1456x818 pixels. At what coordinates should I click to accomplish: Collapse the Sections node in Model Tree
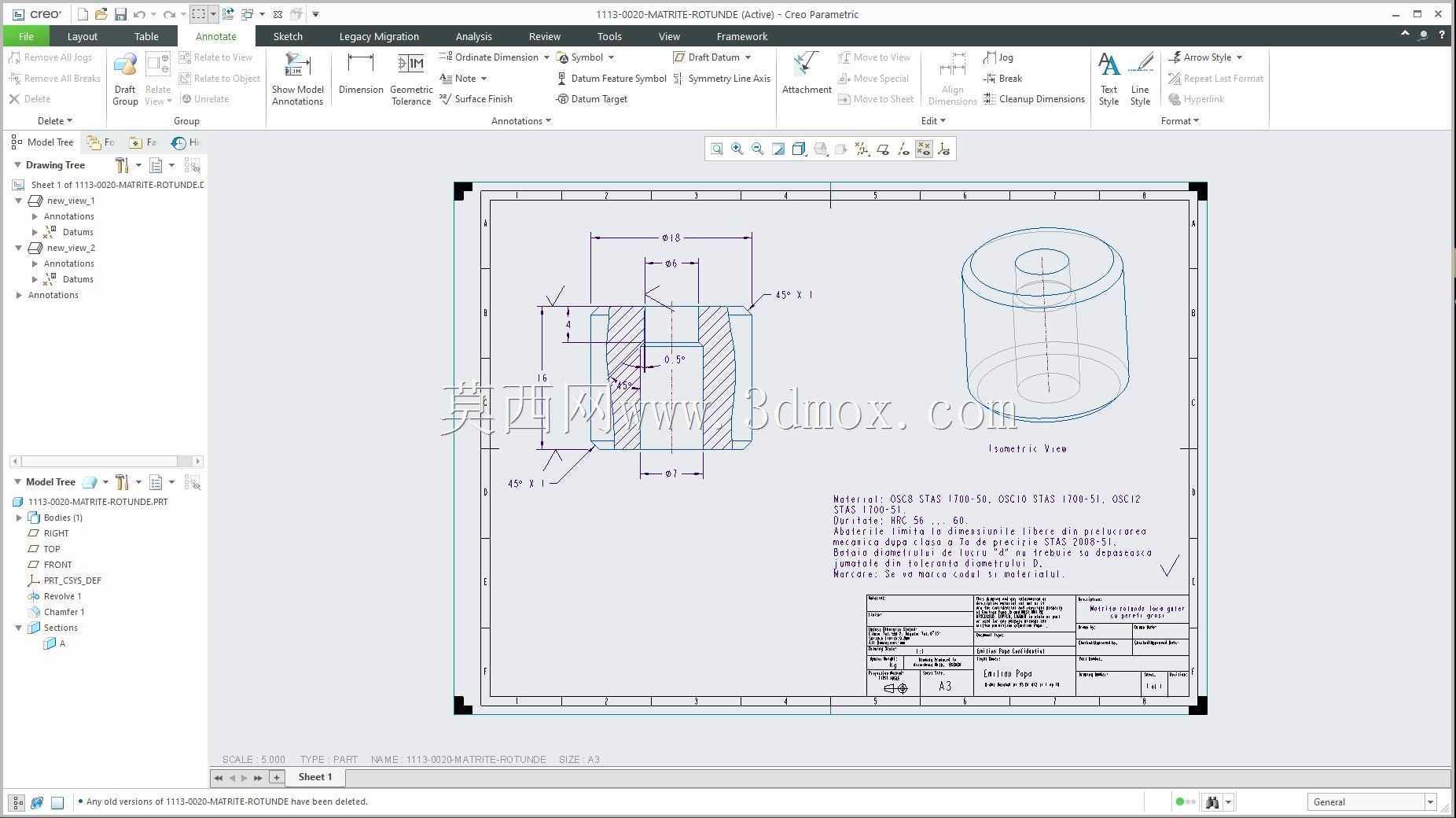pyautogui.click(x=19, y=628)
